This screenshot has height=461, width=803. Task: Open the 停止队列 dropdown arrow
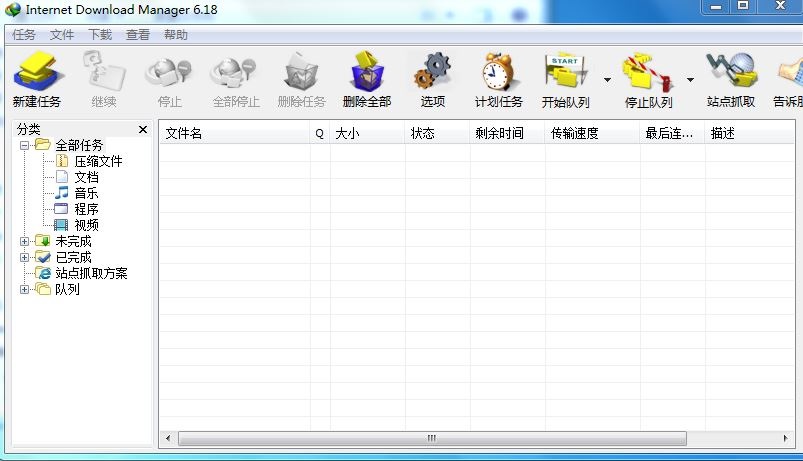coord(689,80)
